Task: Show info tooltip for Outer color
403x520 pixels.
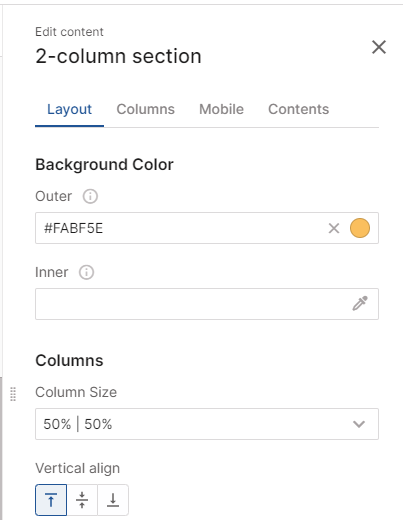Action: 90,196
